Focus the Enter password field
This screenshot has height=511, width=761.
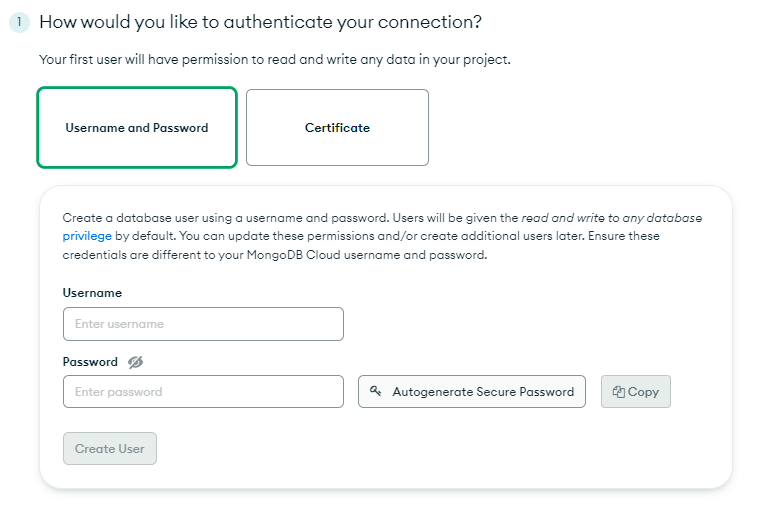click(203, 392)
